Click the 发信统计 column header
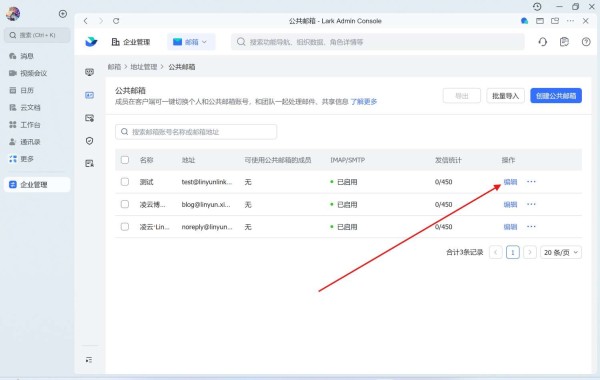The width and height of the screenshot is (600, 380). (x=448, y=160)
